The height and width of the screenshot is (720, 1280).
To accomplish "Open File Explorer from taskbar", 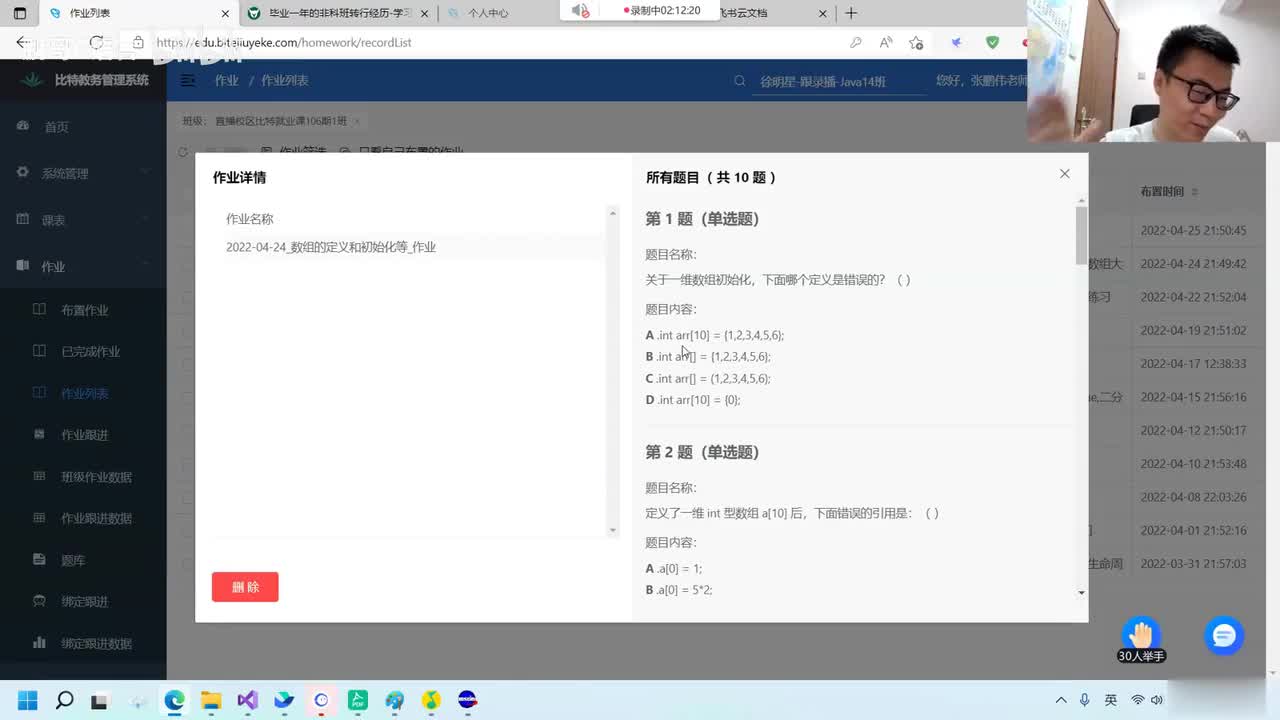I will (x=211, y=700).
